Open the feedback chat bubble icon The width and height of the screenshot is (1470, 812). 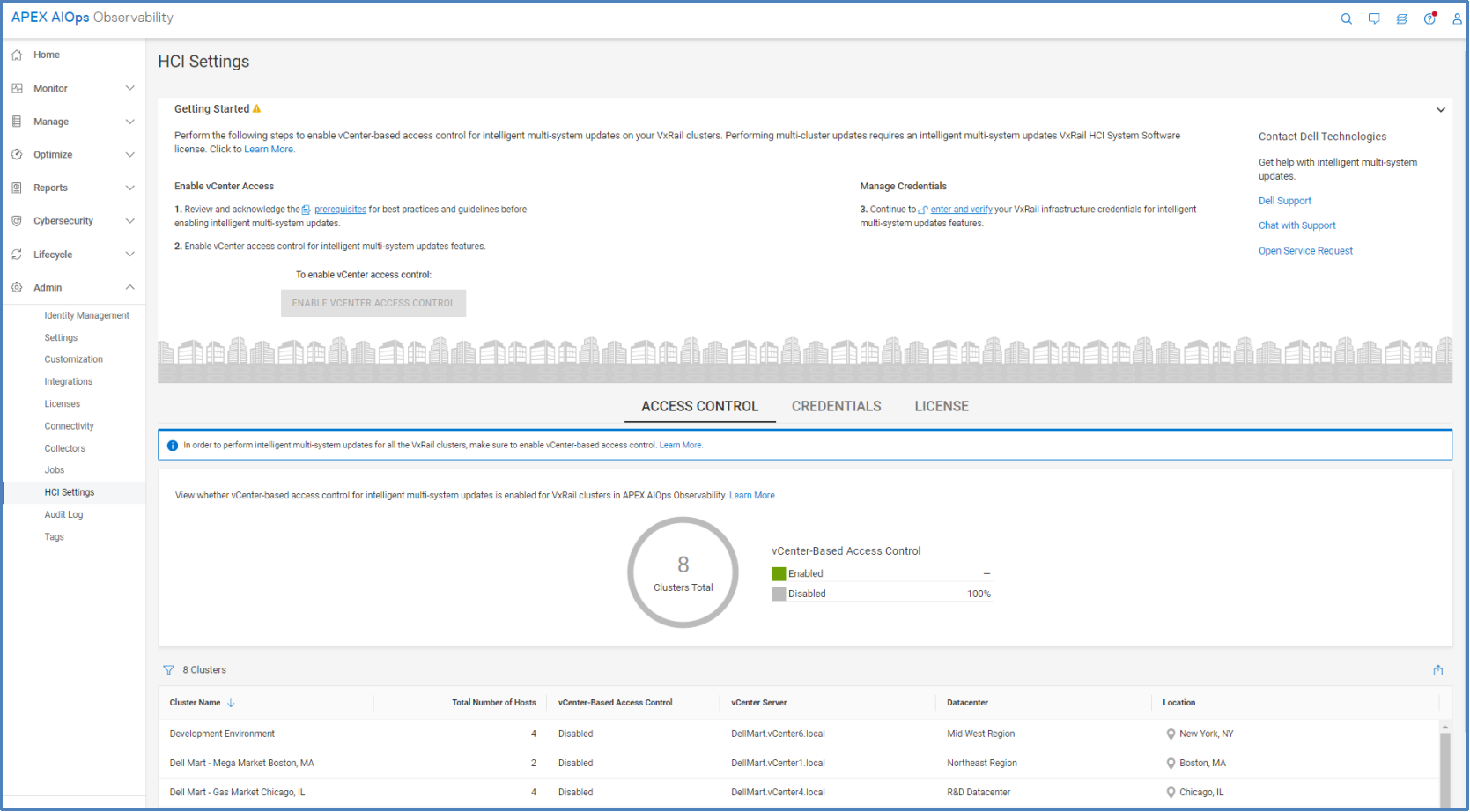tap(1374, 18)
